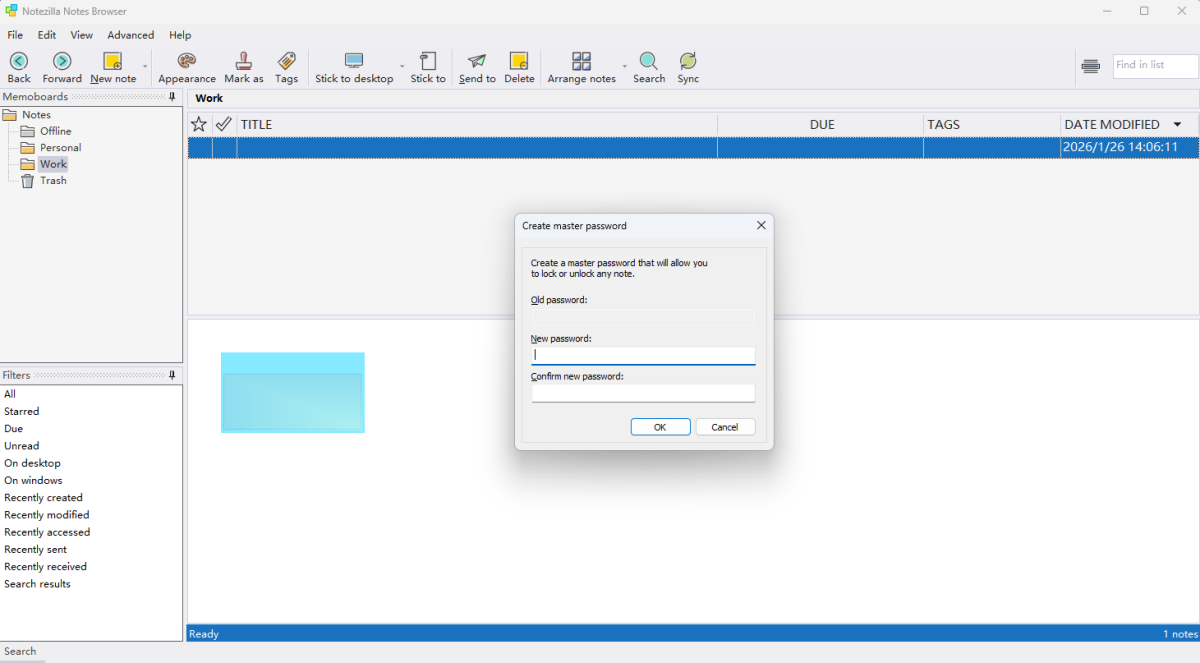
Task: Expand the New note dropdown arrow
Action: pos(145,67)
